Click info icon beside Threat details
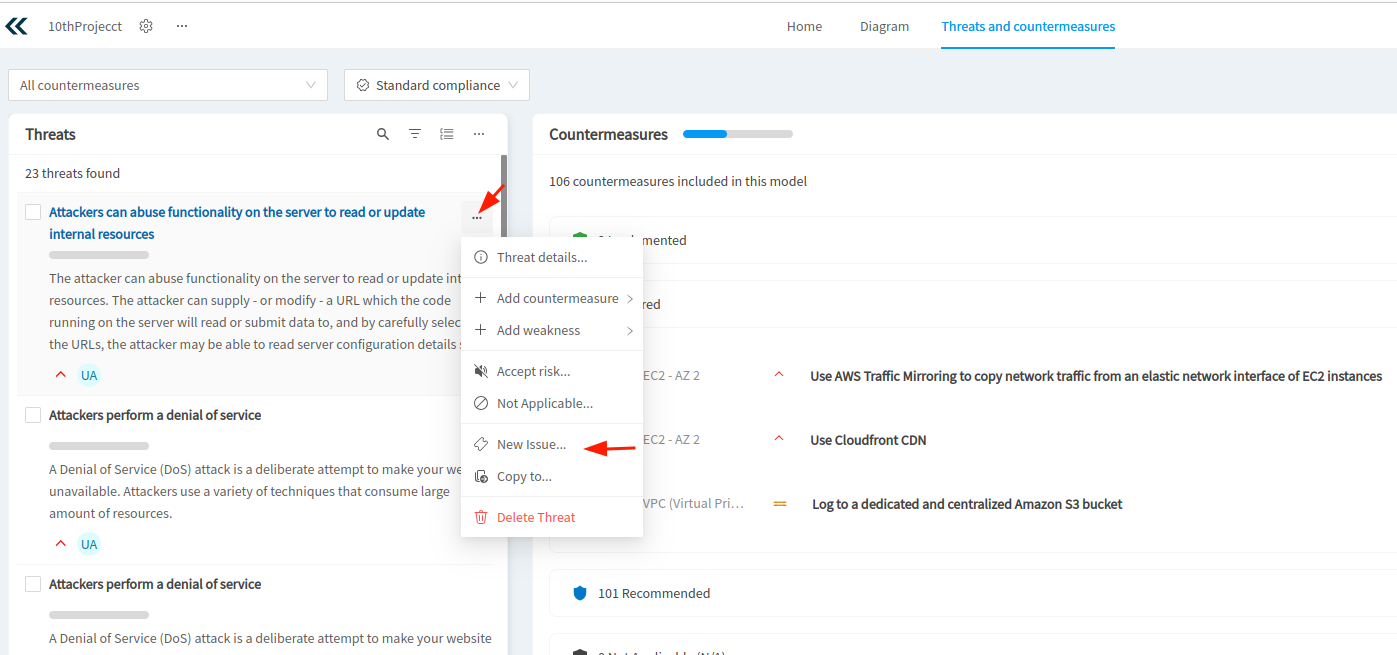1397x655 pixels. pyautogui.click(x=481, y=257)
